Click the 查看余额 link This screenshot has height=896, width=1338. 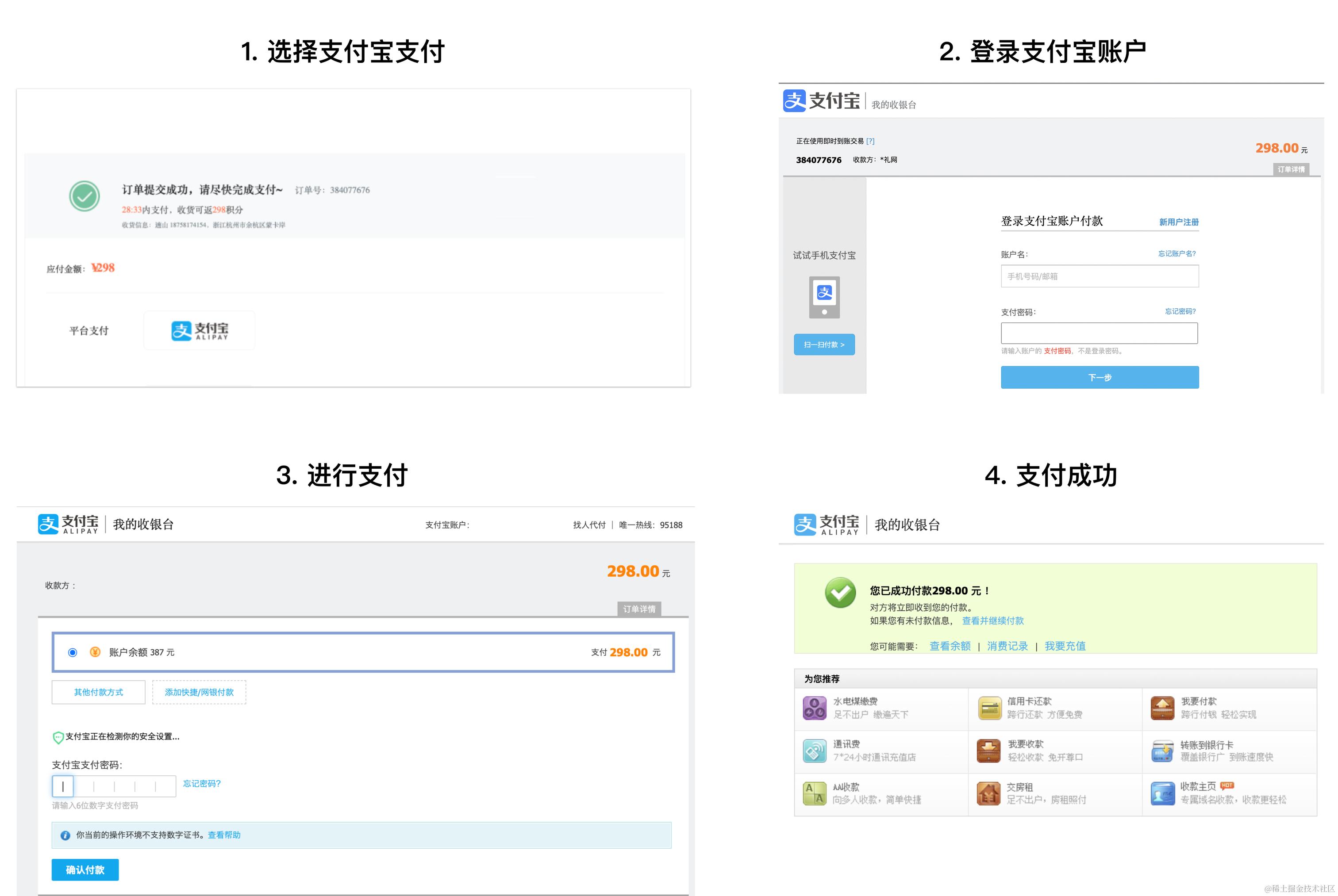click(950, 646)
